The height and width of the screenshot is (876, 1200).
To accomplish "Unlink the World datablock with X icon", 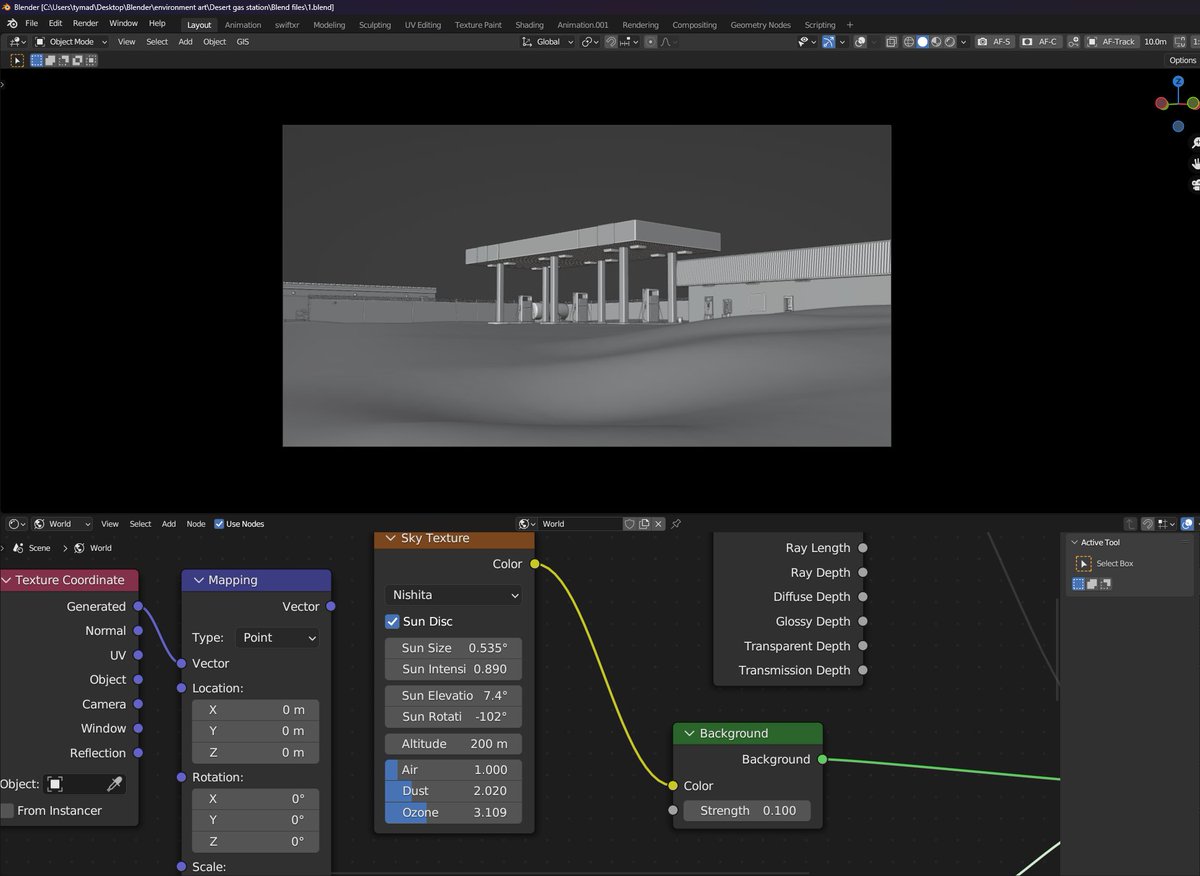I will pos(658,524).
